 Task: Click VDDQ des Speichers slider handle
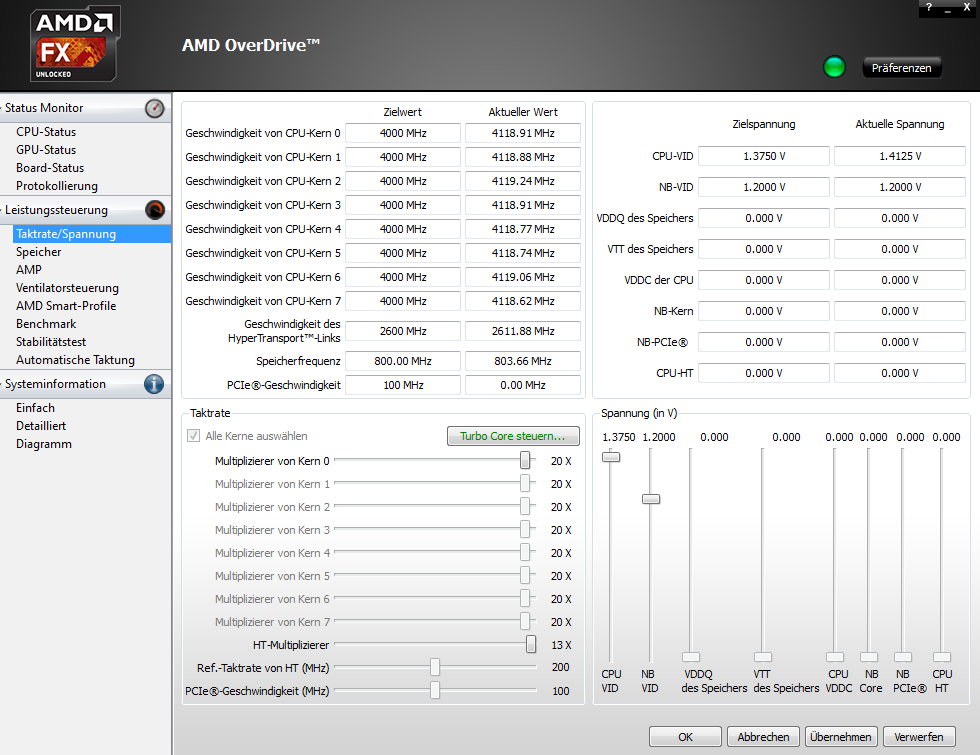(x=691, y=657)
